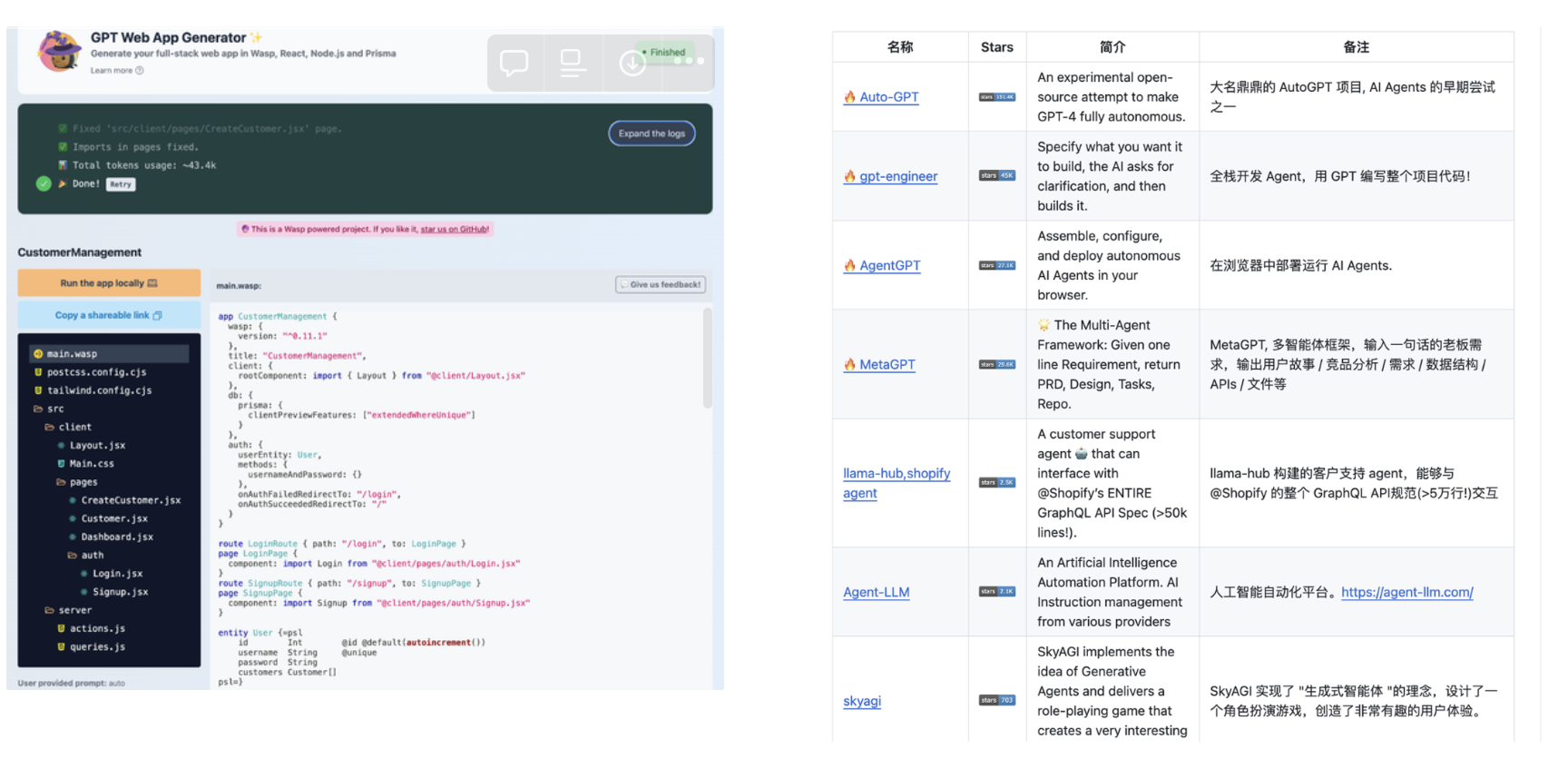The width and height of the screenshot is (1568, 759).
Task: Click the skyagi stars badge
Action: [996, 701]
